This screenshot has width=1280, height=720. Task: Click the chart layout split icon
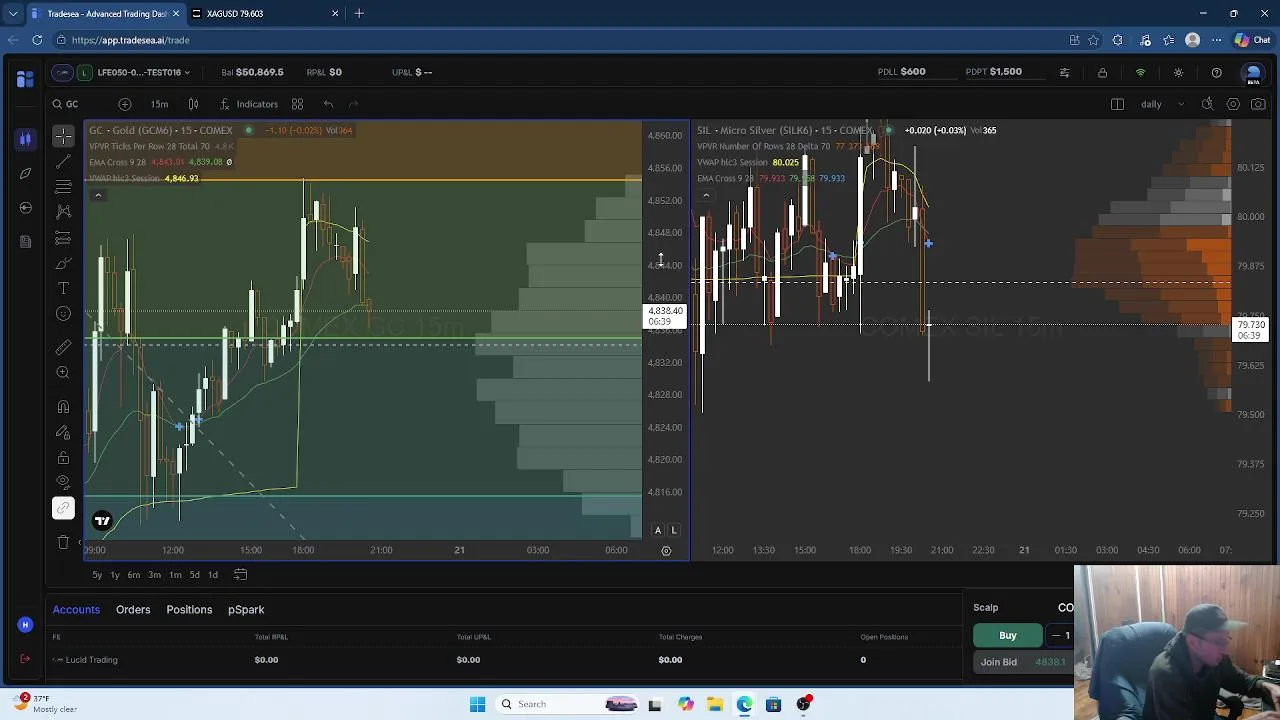[x=1117, y=104]
